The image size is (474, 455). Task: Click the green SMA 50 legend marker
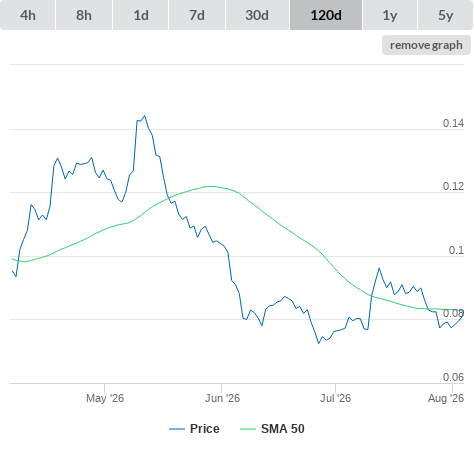[x=248, y=429]
